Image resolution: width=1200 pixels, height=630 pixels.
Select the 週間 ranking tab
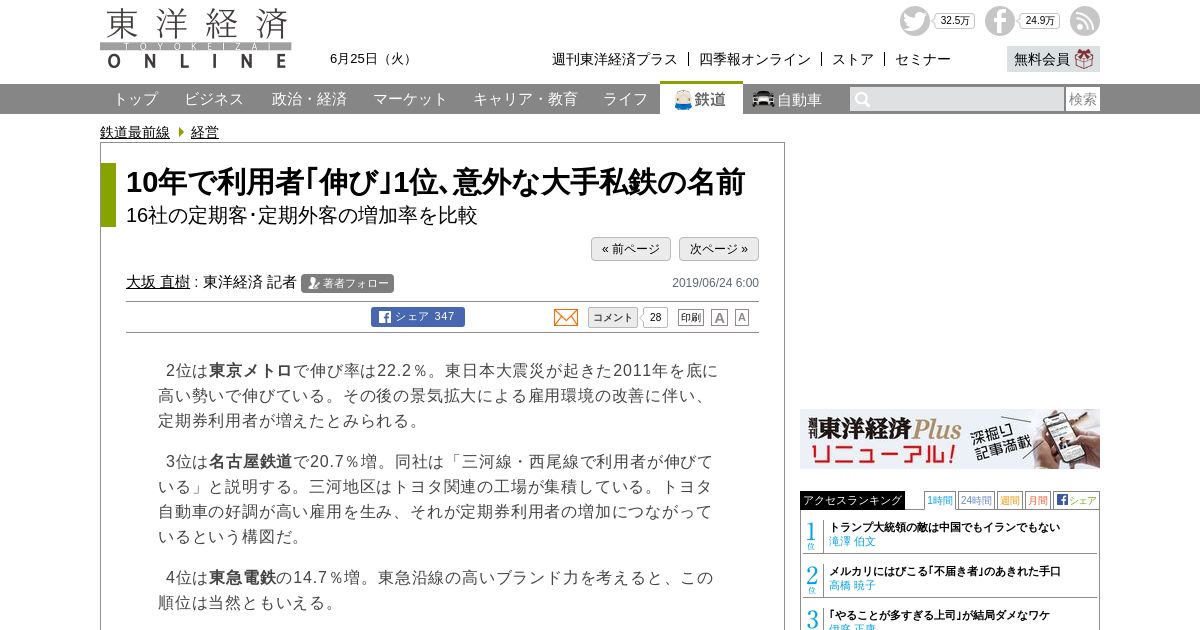[1009, 500]
